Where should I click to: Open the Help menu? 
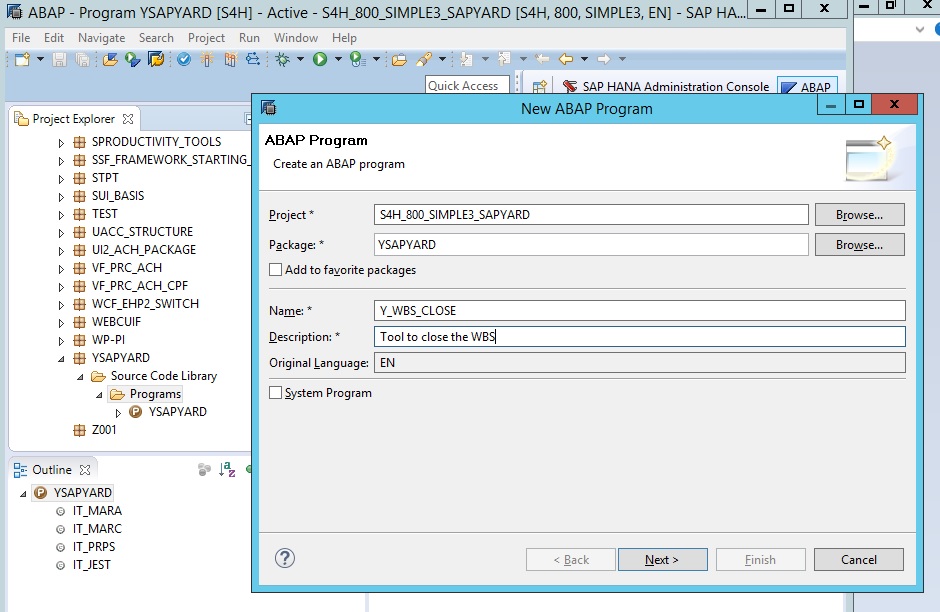pos(344,38)
